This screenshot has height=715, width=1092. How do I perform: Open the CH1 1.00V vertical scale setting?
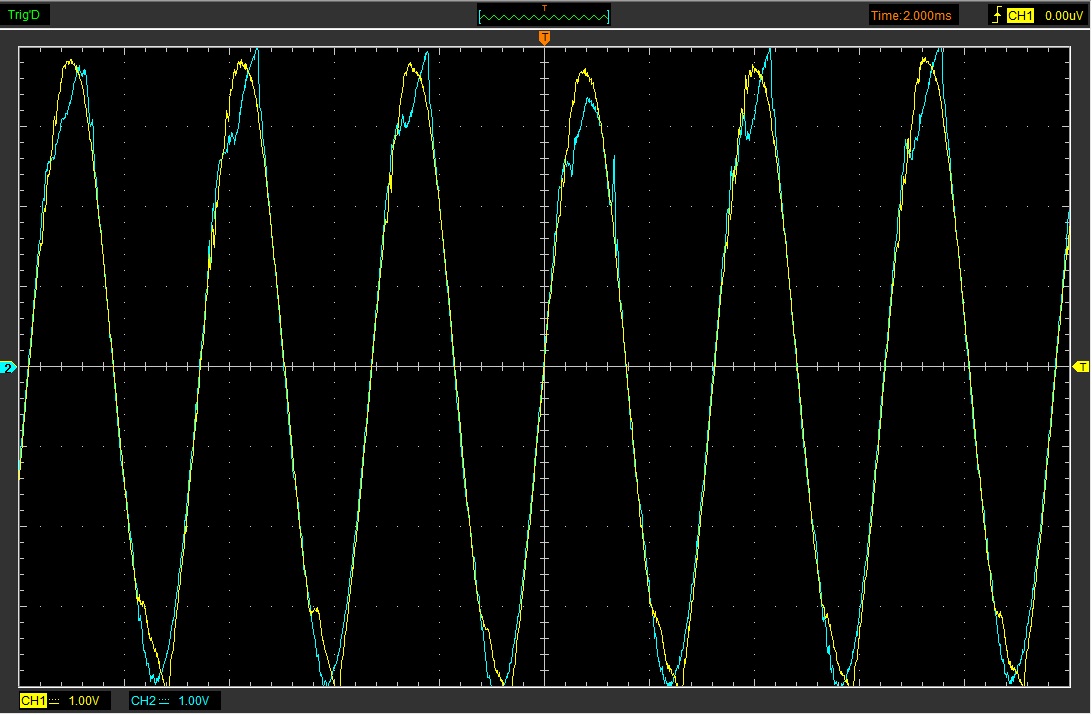pyautogui.click(x=84, y=701)
